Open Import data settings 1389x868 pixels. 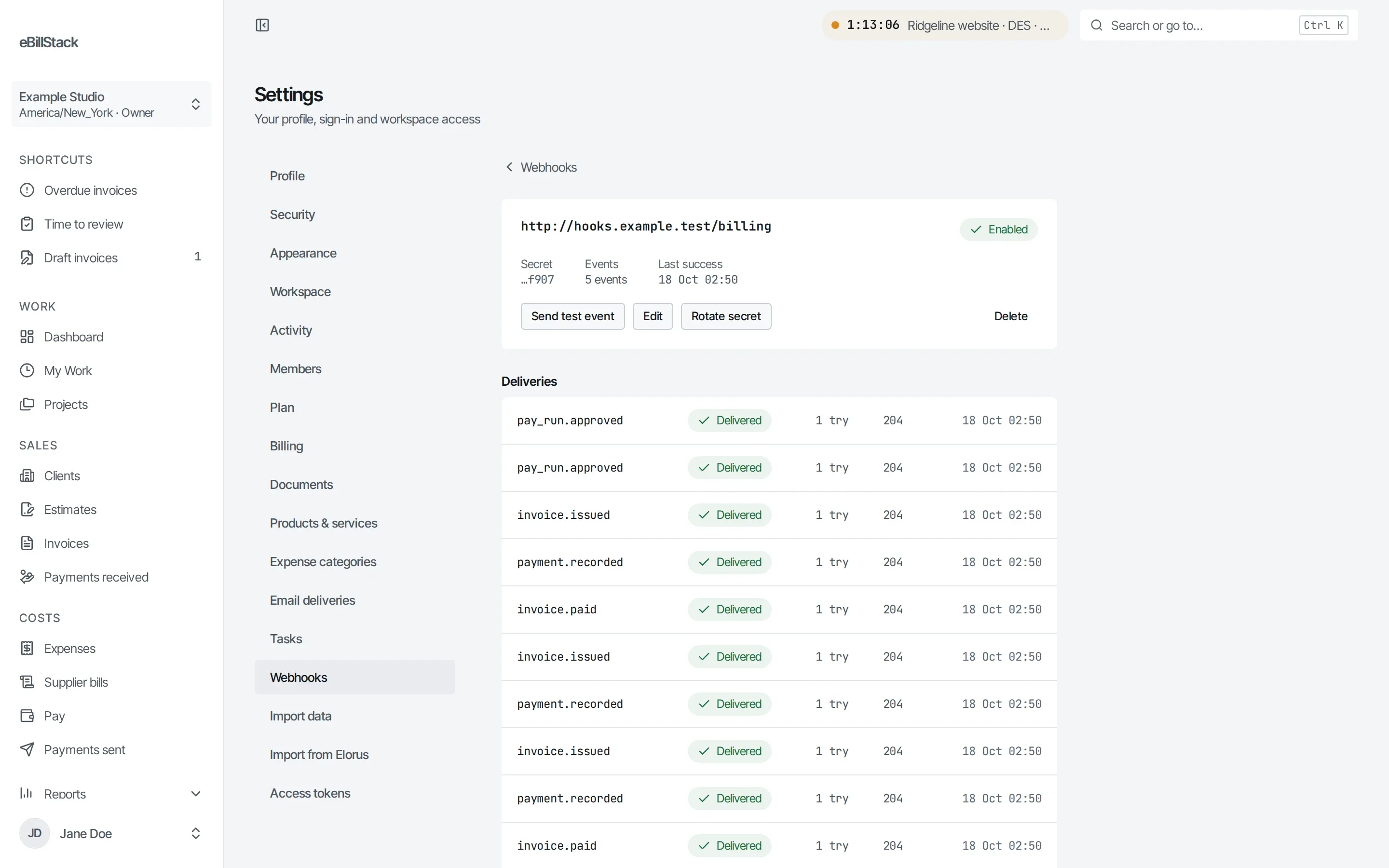(354, 716)
